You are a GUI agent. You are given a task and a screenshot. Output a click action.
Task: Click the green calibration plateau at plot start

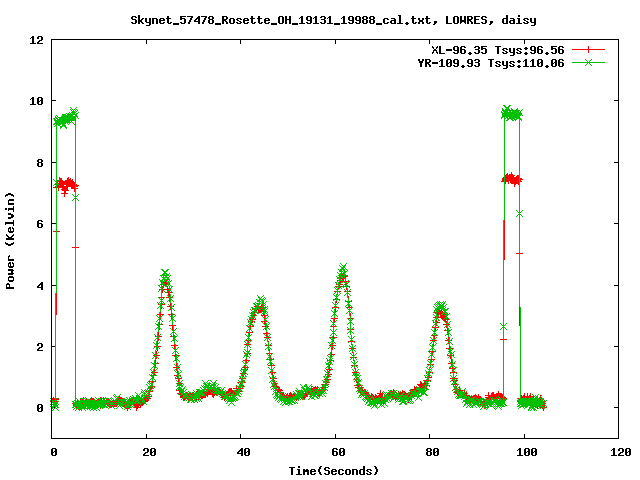[x=66, y=118]
